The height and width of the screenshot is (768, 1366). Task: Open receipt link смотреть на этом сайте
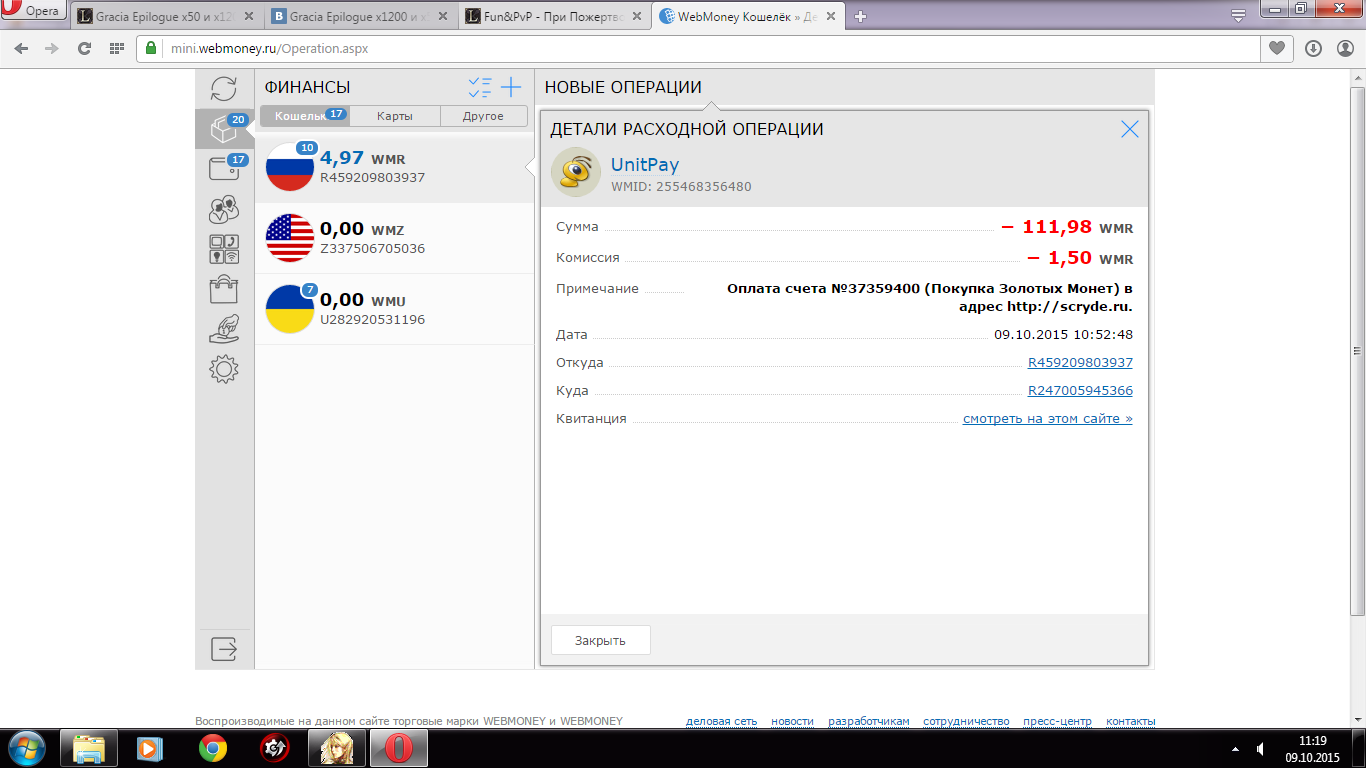click(x=1047, y=419)
